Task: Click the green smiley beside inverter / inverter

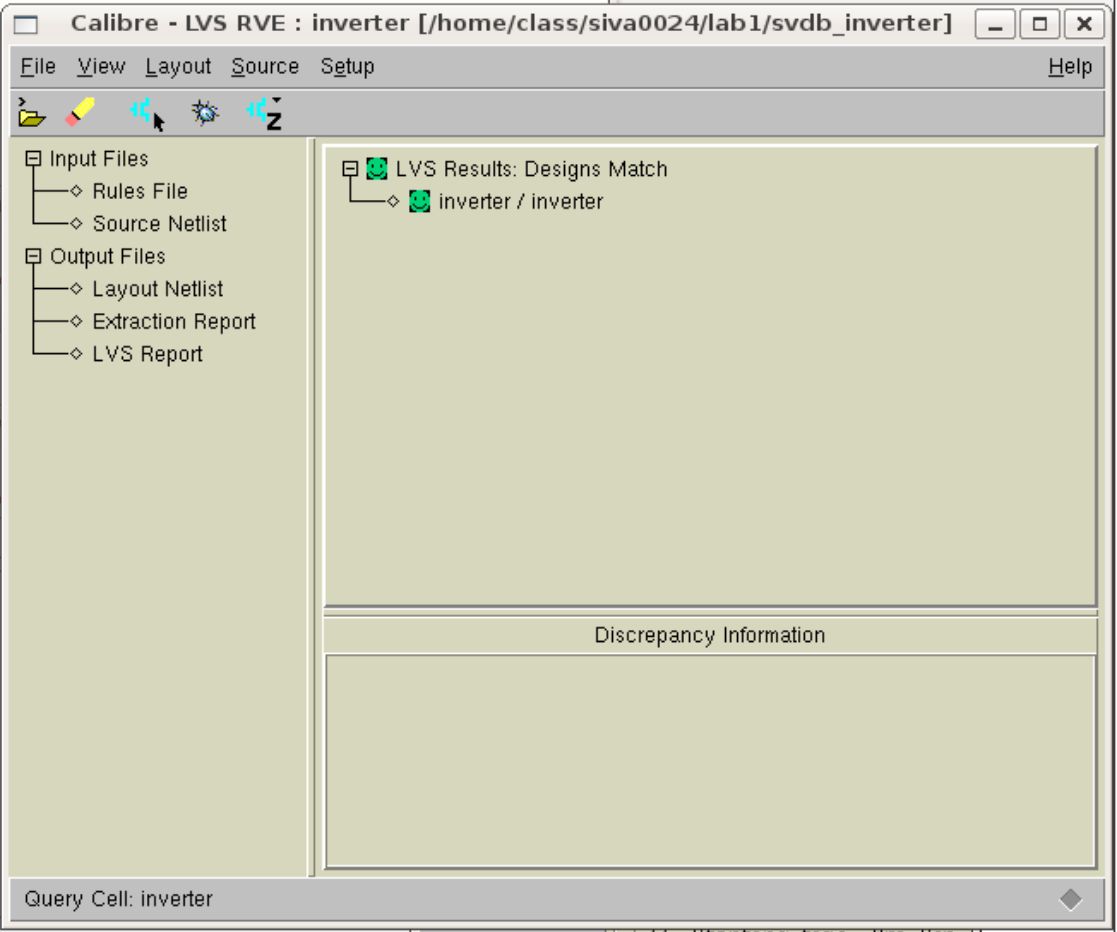Action: point(420,201)
